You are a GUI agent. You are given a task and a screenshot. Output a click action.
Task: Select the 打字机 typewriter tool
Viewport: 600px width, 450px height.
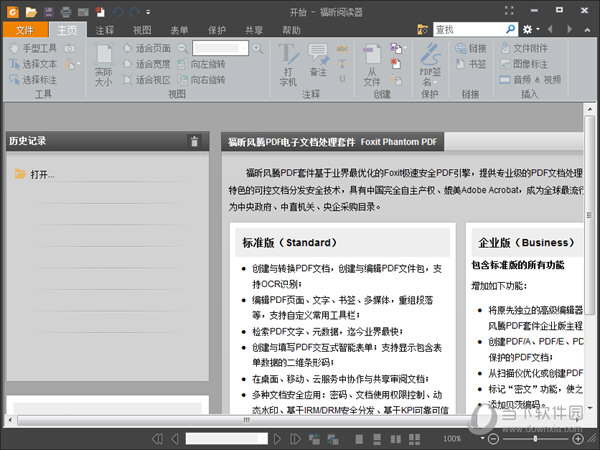[x=288, y=65]
